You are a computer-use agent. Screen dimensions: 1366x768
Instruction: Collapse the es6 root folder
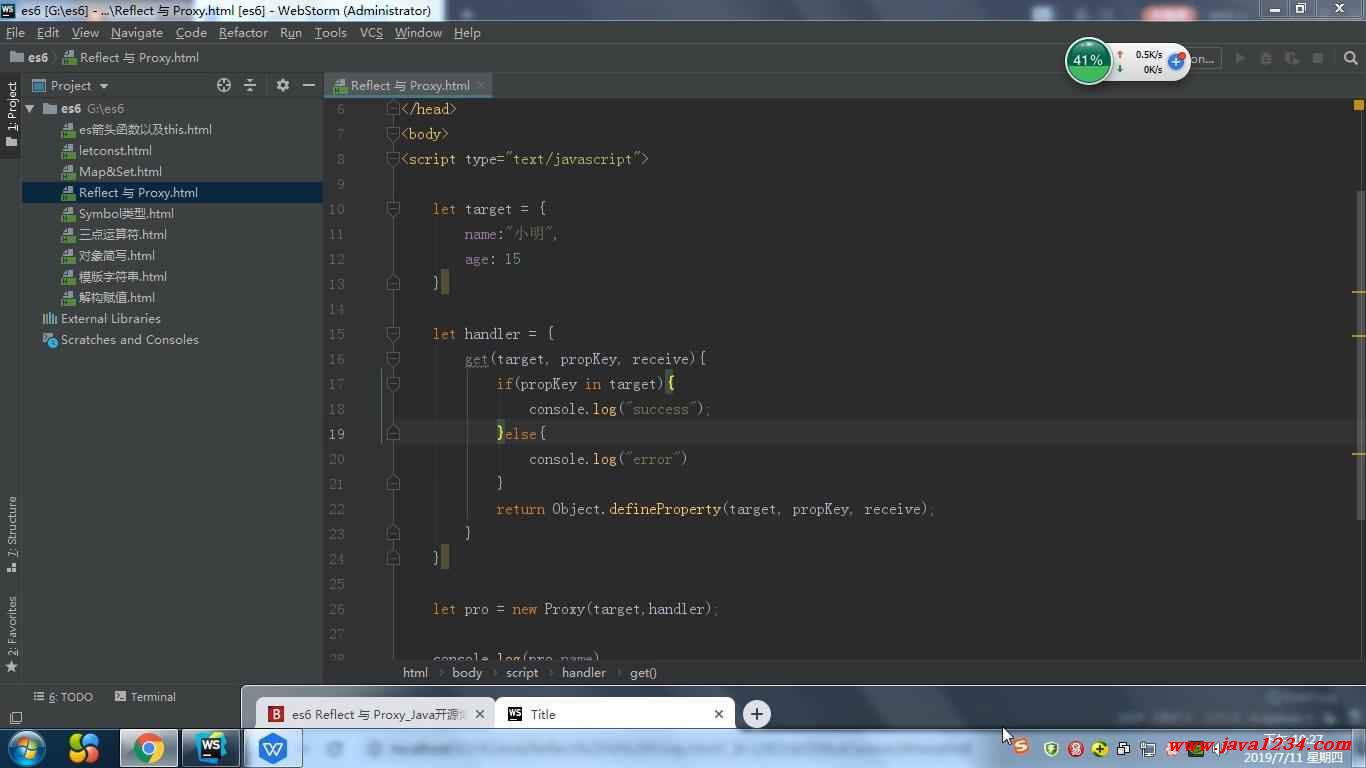click(x=30, y=108)
